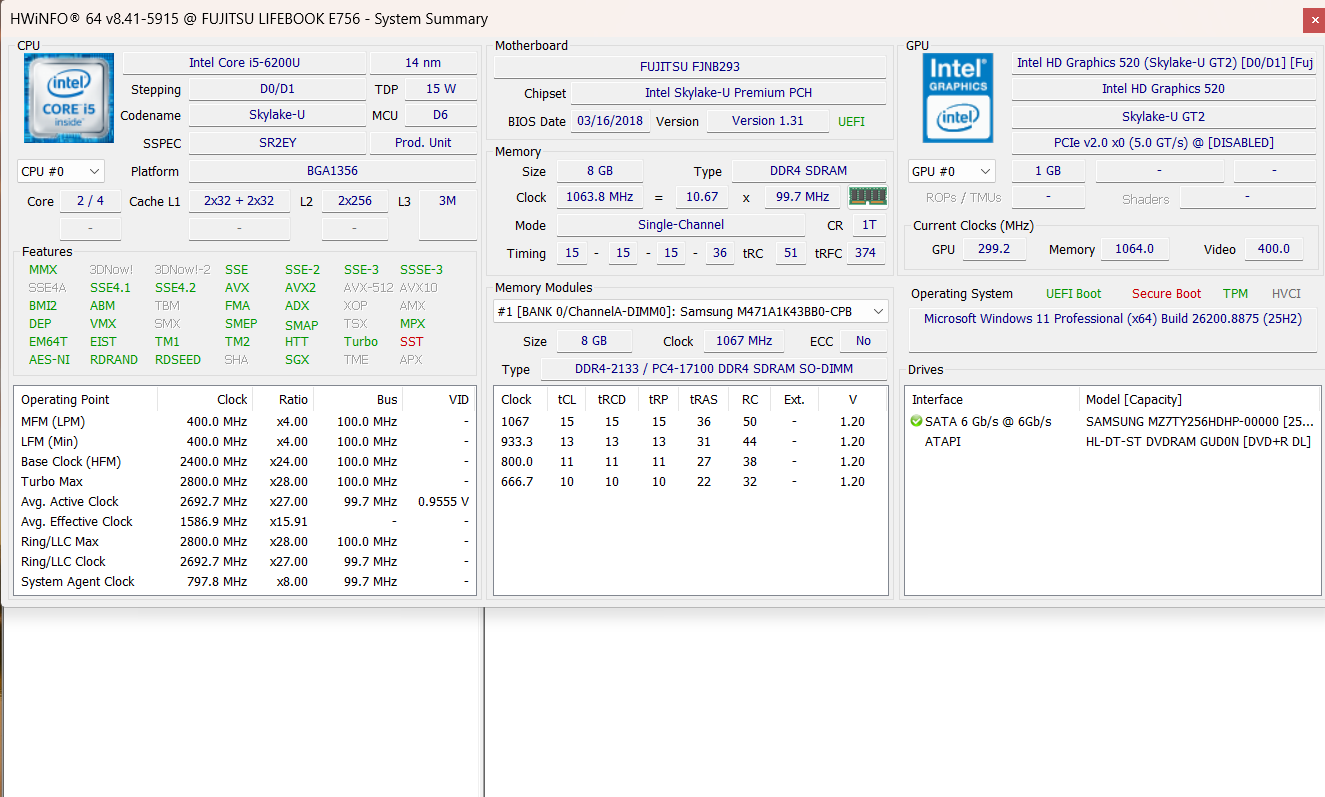Select the Turbo Max operating point row

[245, 481]
